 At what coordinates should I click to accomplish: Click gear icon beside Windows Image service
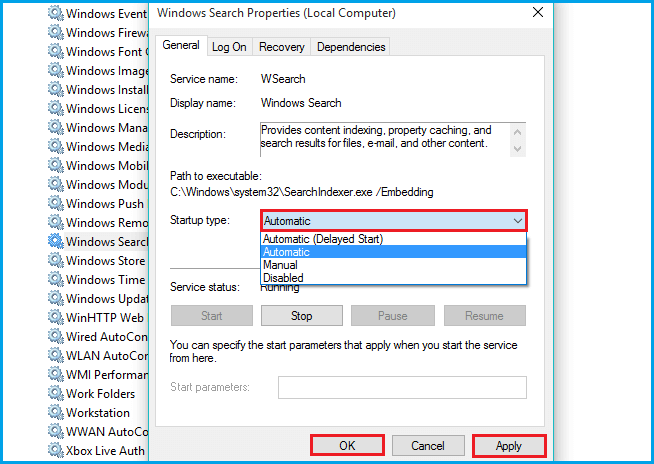55,70
